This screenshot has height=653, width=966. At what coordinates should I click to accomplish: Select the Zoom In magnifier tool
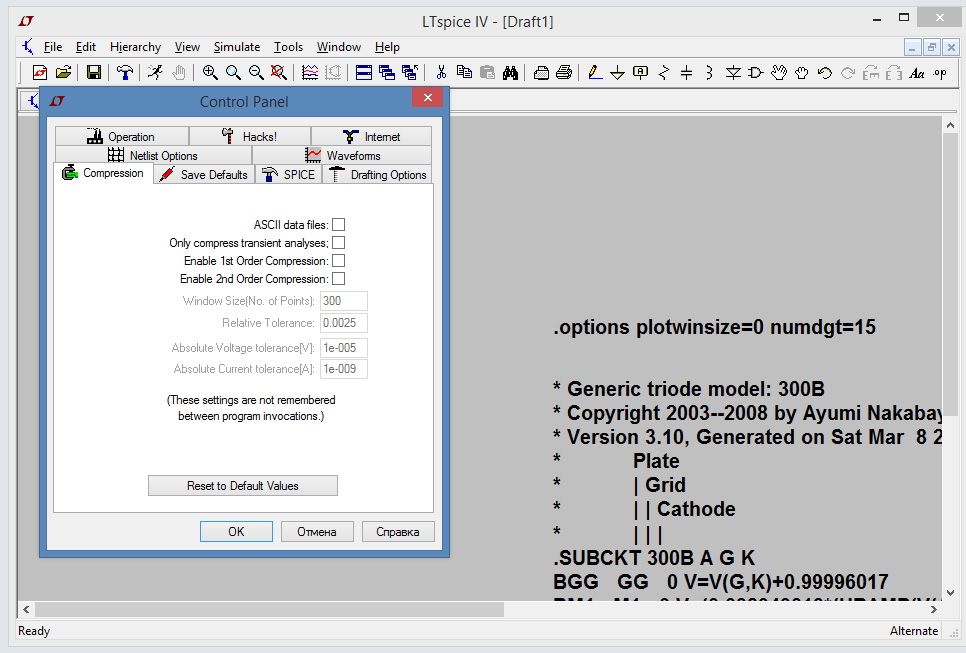coord(210,72)
